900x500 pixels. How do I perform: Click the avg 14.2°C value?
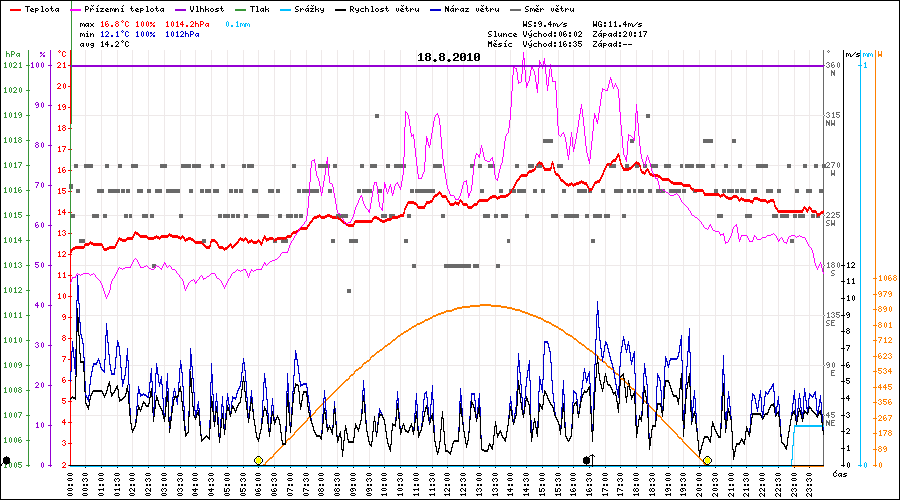104,44
